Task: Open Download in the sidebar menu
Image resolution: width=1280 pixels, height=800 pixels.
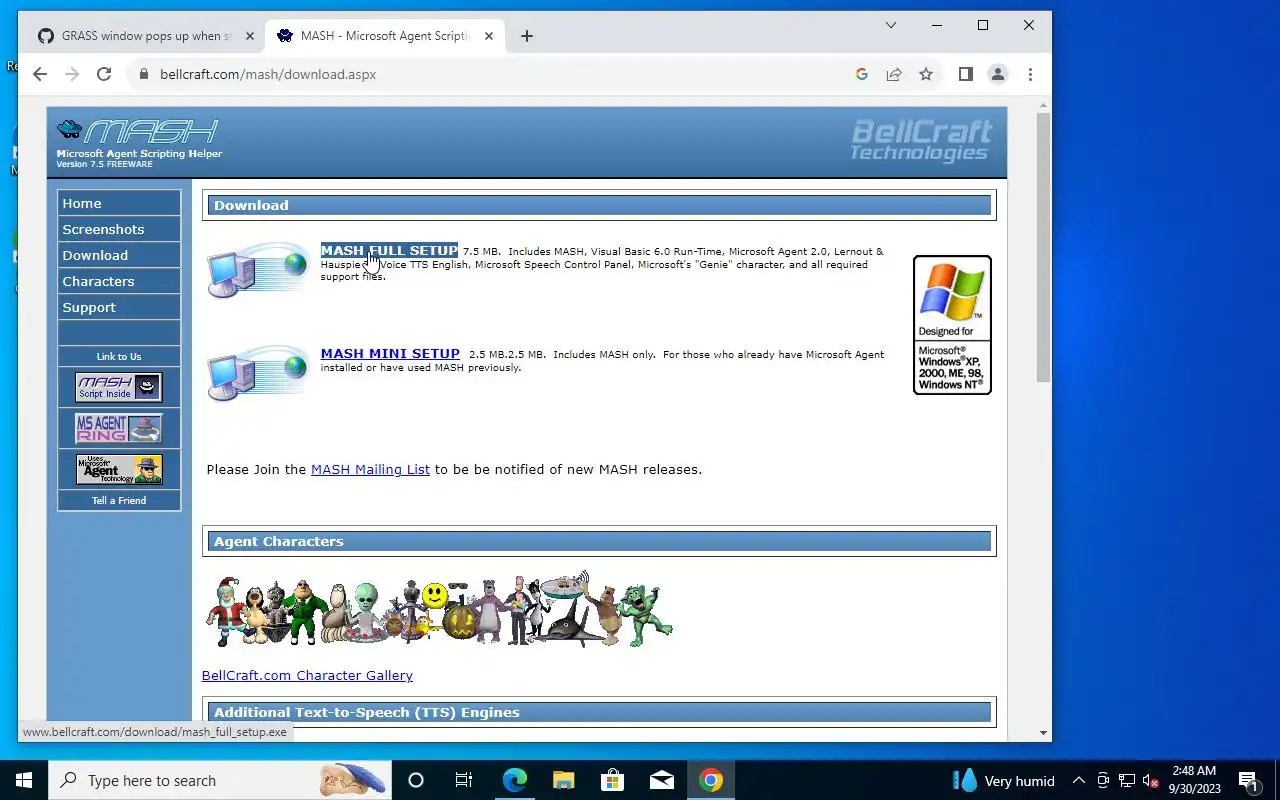Action: point(119,255)
